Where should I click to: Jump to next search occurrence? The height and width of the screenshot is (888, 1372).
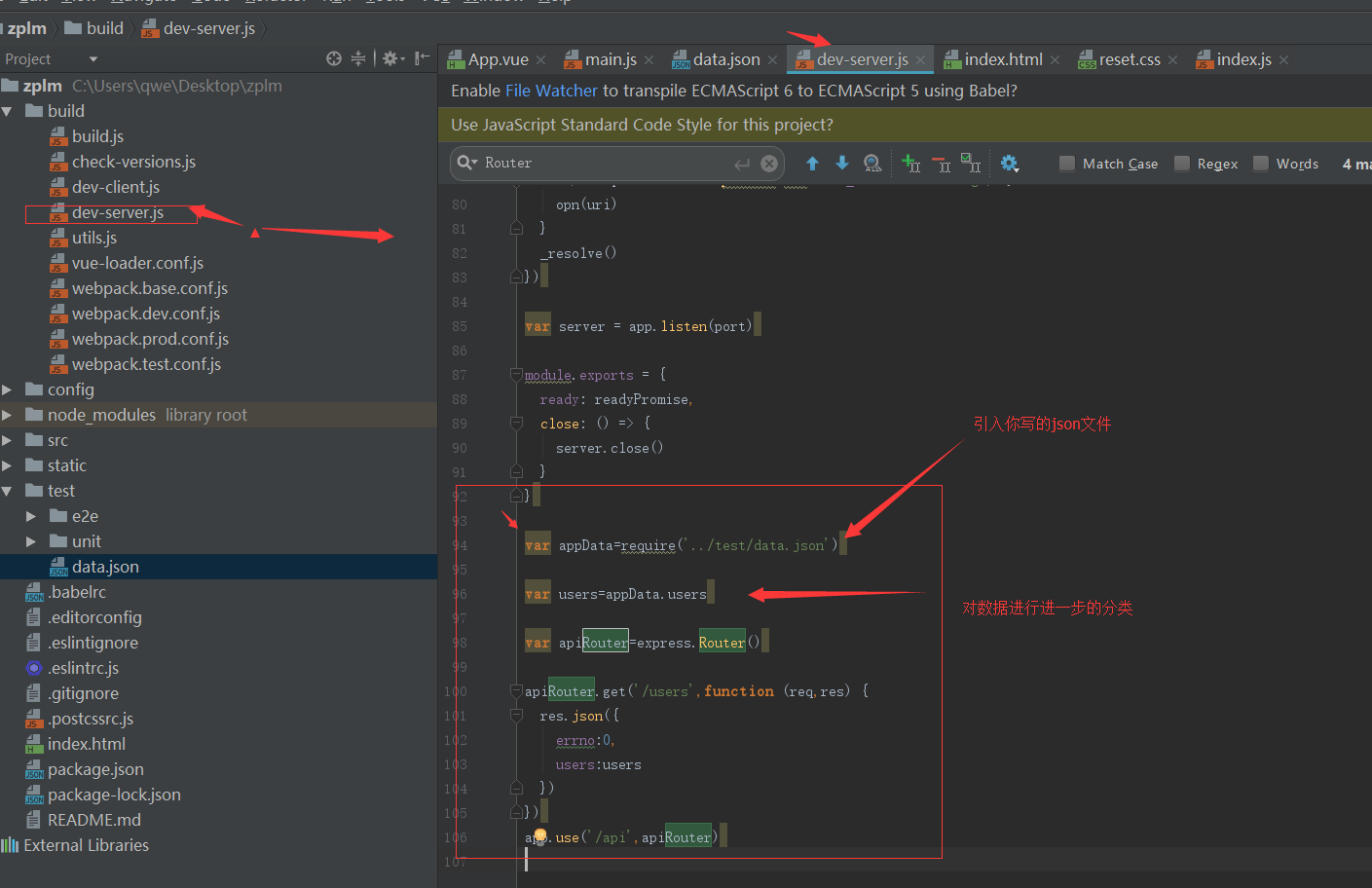click(x=842, y=164)
